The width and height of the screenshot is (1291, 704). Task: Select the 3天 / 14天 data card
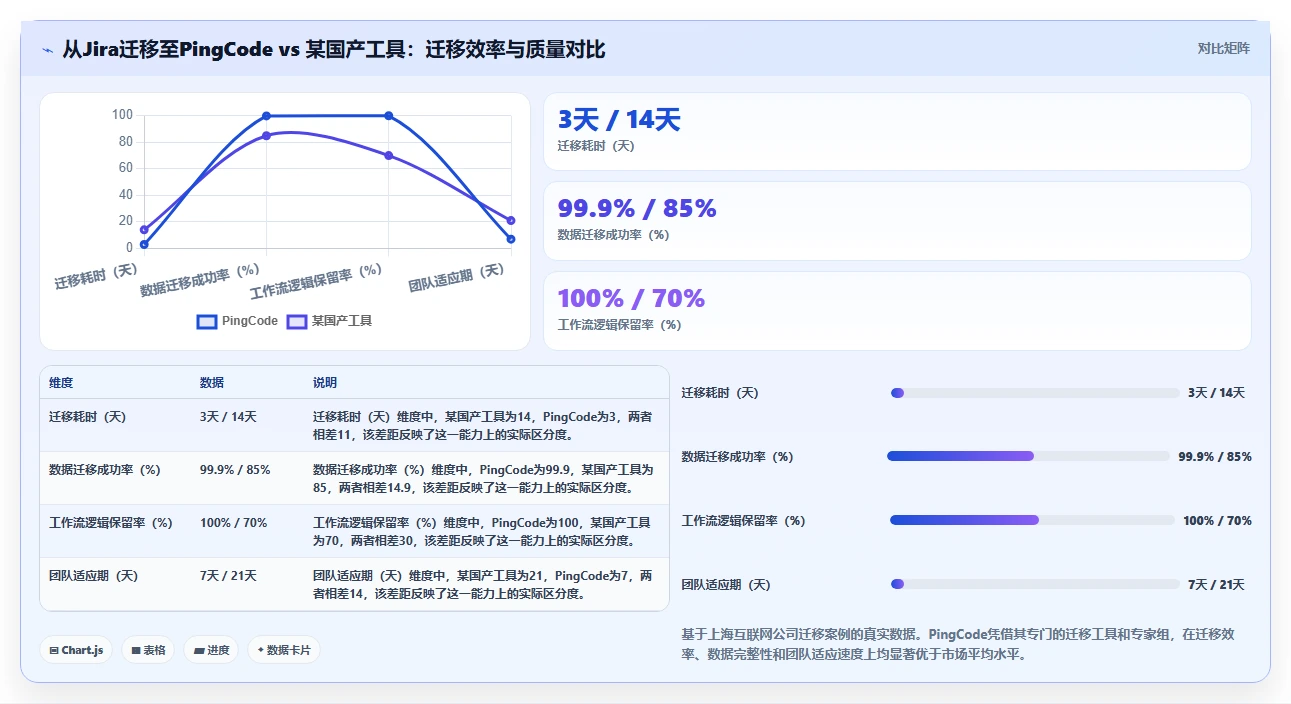coord(897,132)
